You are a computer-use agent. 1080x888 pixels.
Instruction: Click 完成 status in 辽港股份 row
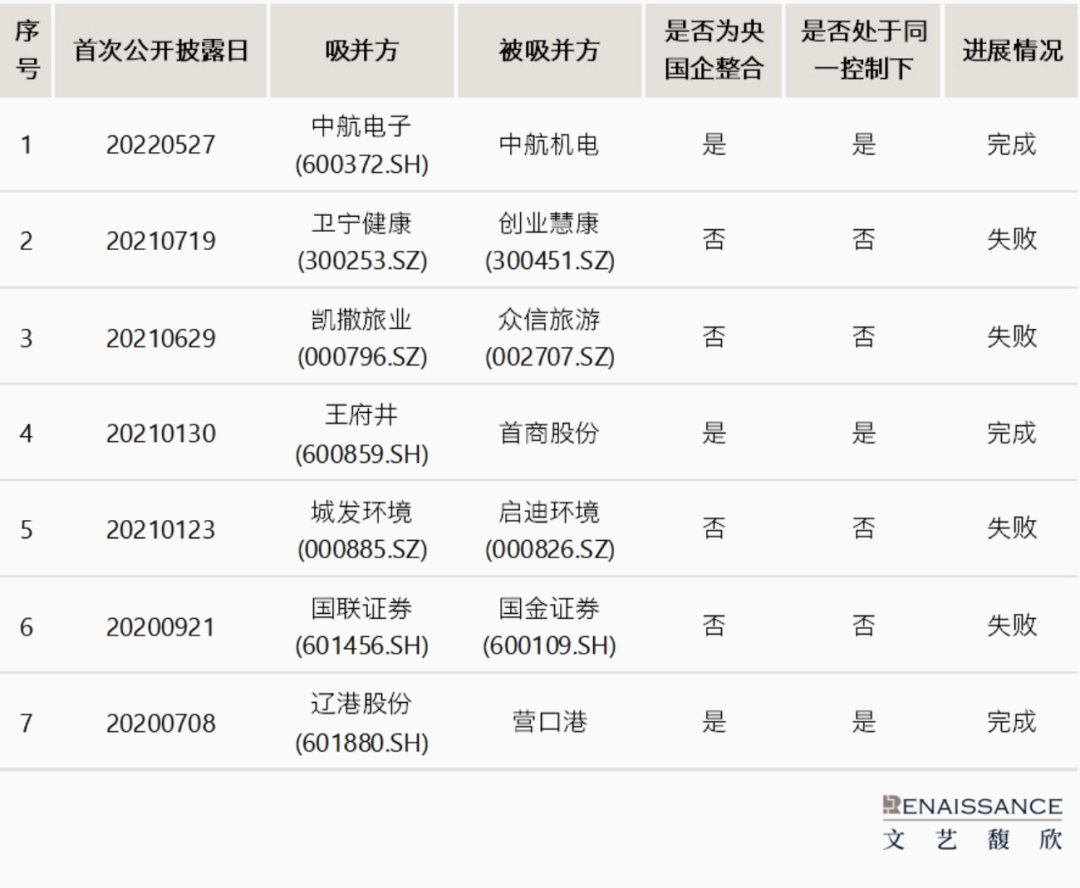coord(1011,721)
